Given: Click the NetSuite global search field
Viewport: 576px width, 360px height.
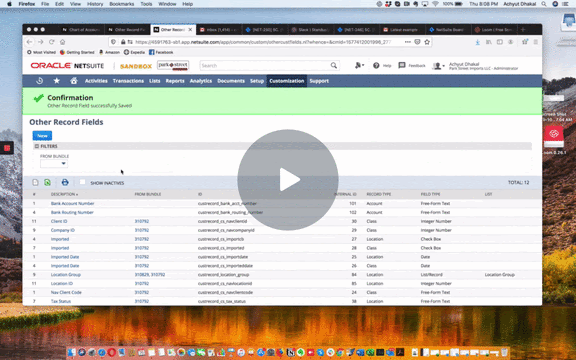Looking at the screenshot, I should (x=264, y=65).
